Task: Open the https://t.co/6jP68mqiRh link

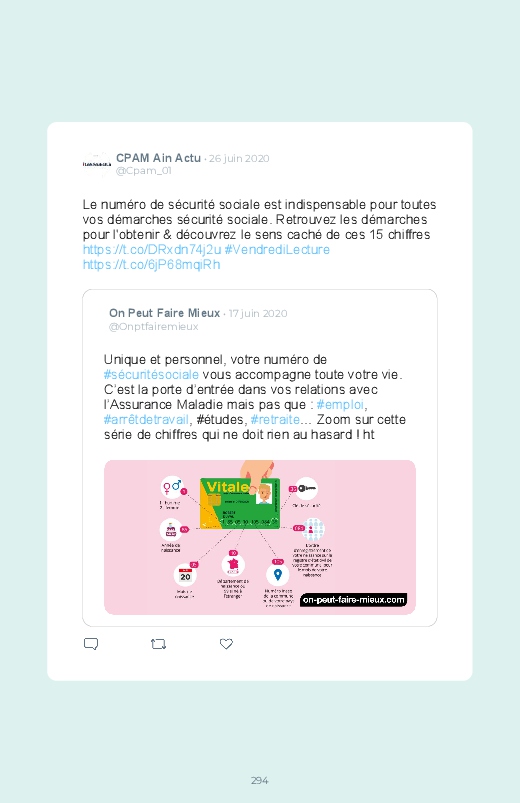Action: tap(152, 265)
